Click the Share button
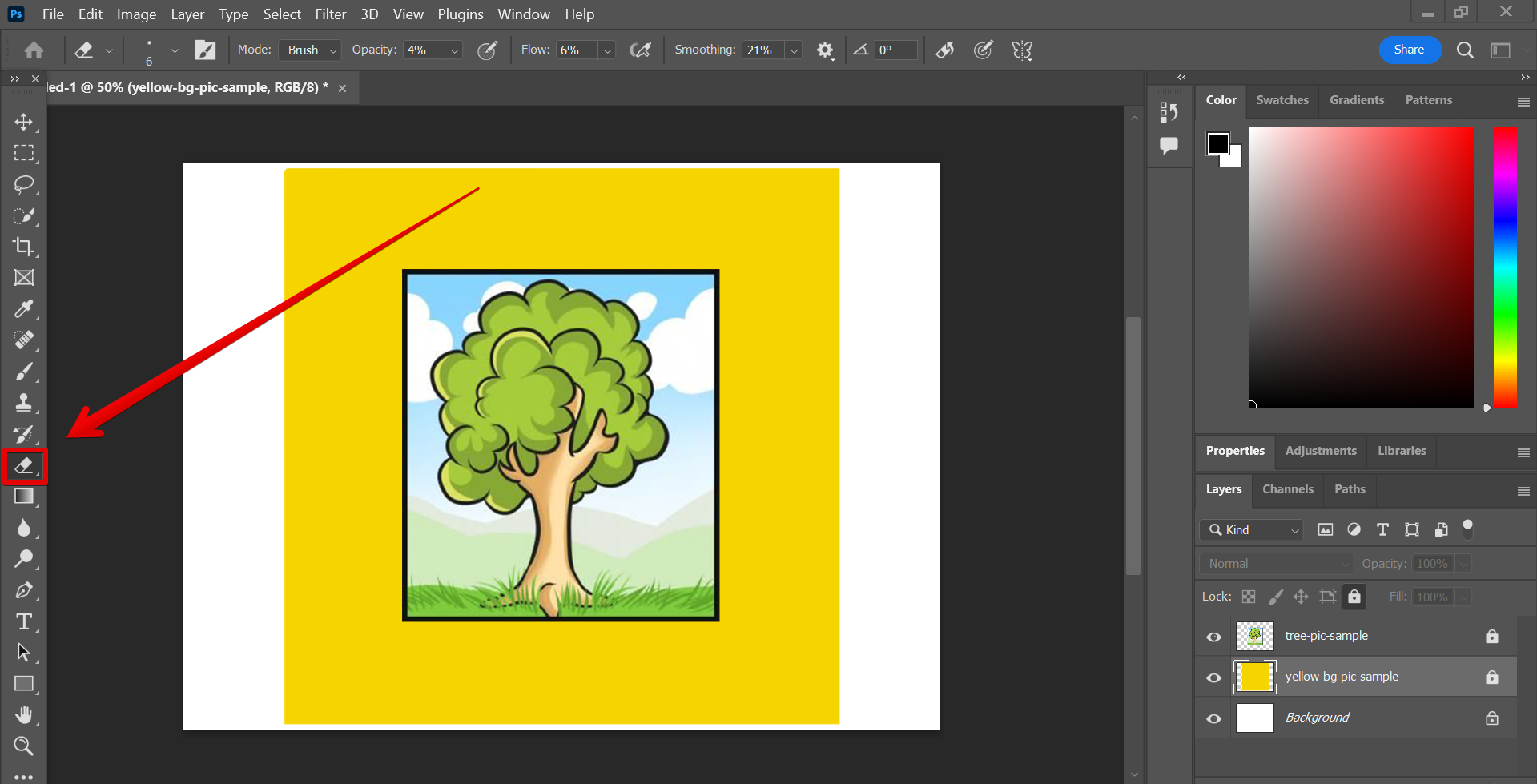 tap(1409, 50)
